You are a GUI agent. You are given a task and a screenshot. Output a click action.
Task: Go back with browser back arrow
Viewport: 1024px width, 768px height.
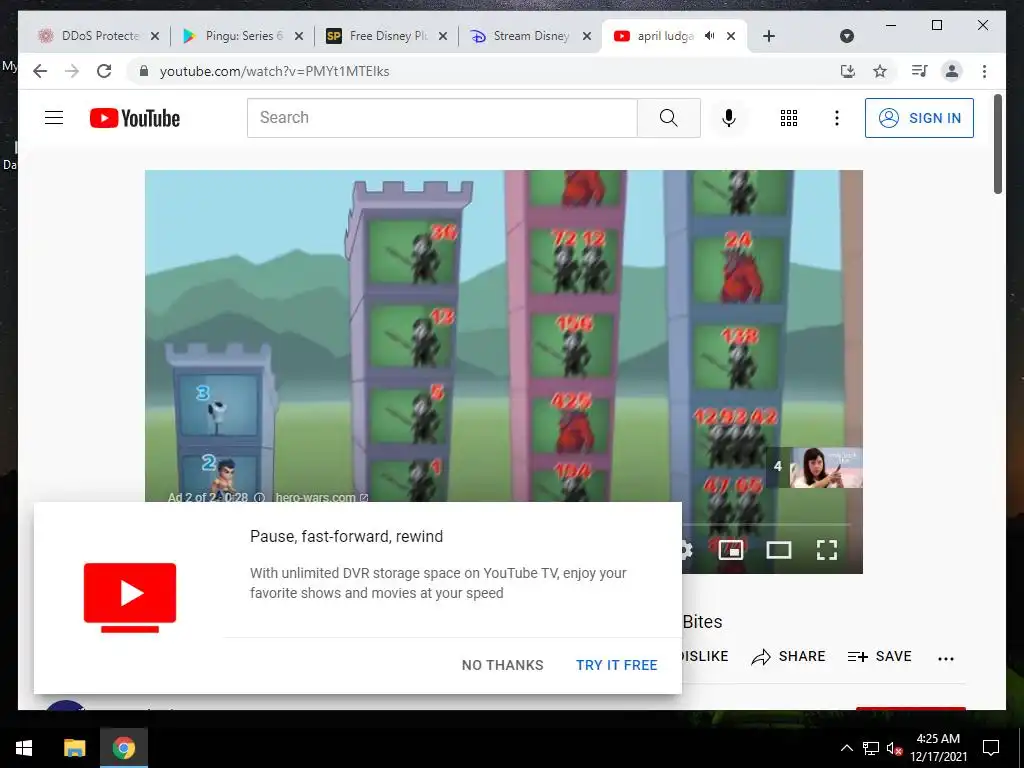click(x=40, y=71)
